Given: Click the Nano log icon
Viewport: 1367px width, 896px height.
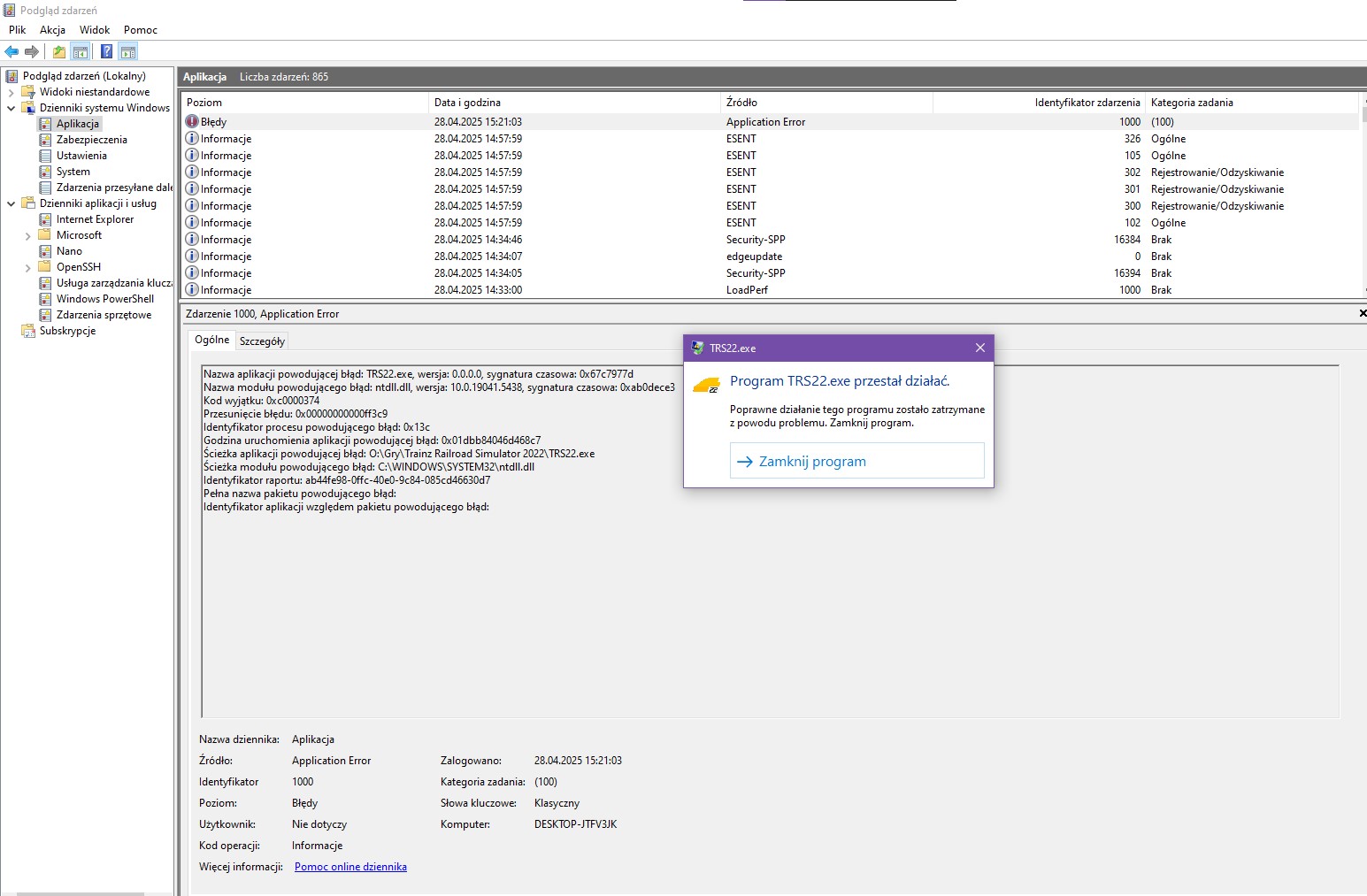Looking at the screenshot, I should coord(45,251).
